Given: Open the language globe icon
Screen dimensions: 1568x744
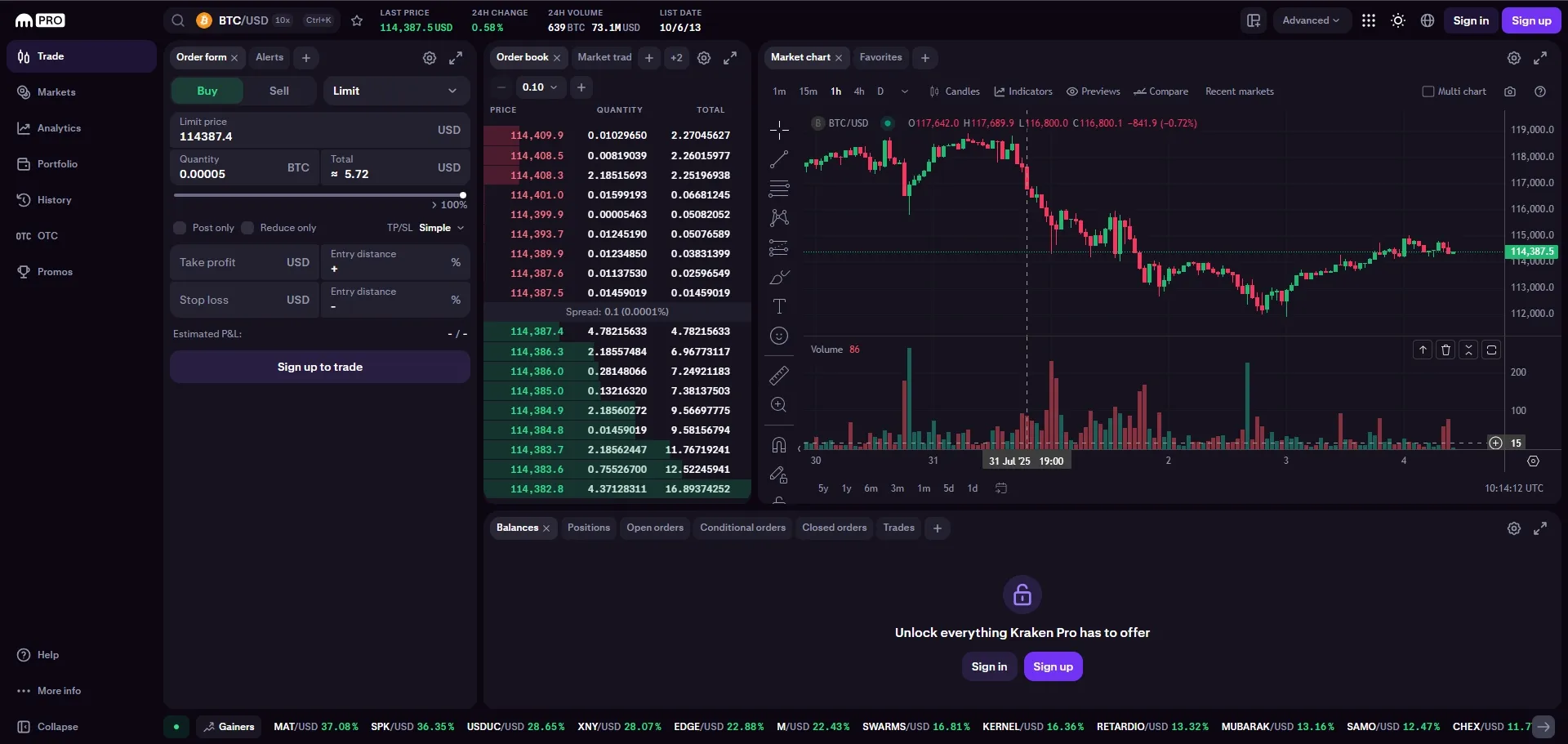Looking at the screenshot, I should [x=1428, y=20].
